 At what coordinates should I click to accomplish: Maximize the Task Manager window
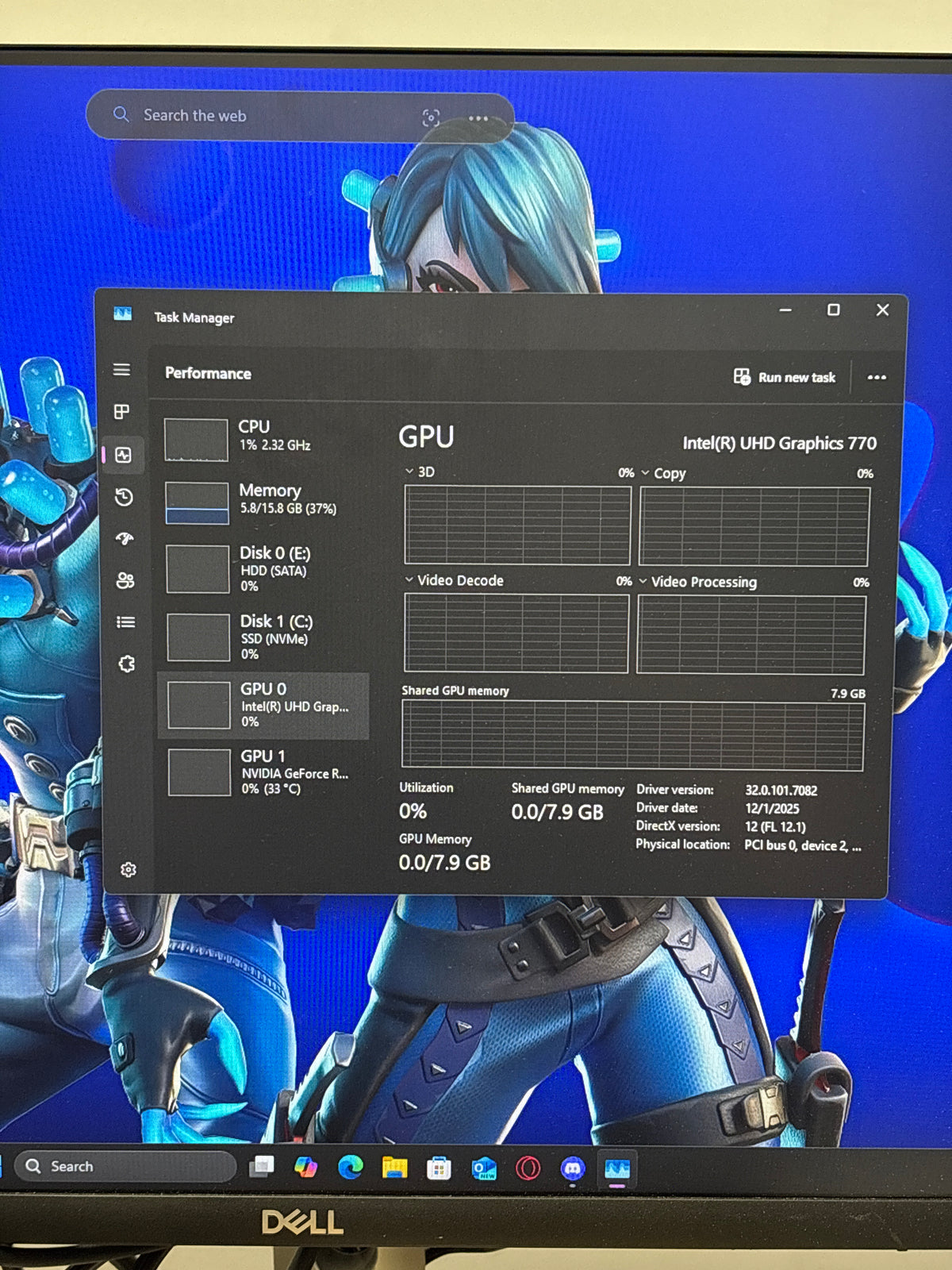tap(834, 310)
